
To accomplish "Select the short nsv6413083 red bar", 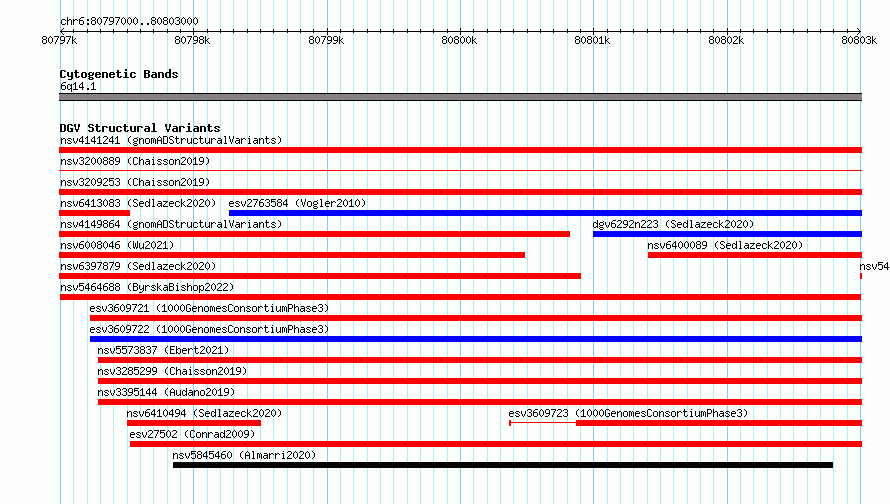I will click(94, 213).
